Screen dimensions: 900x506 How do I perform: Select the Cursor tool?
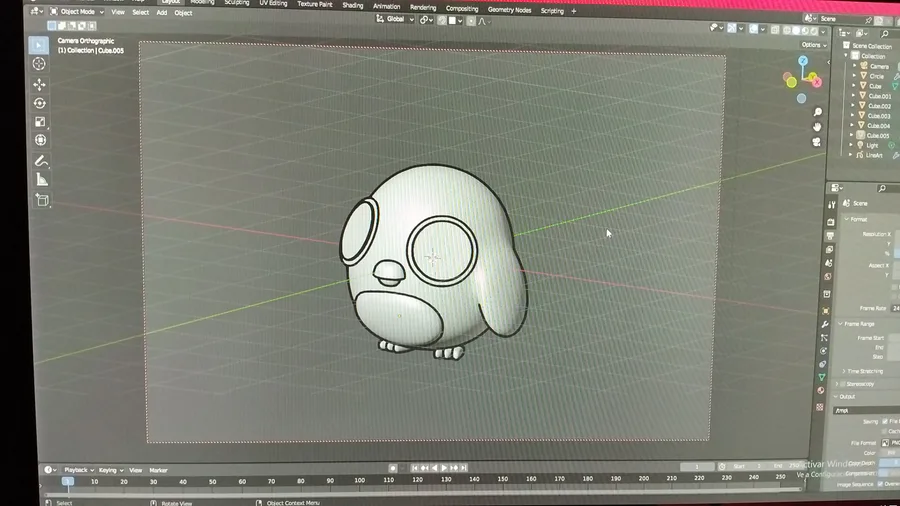(x=39, y=64)
